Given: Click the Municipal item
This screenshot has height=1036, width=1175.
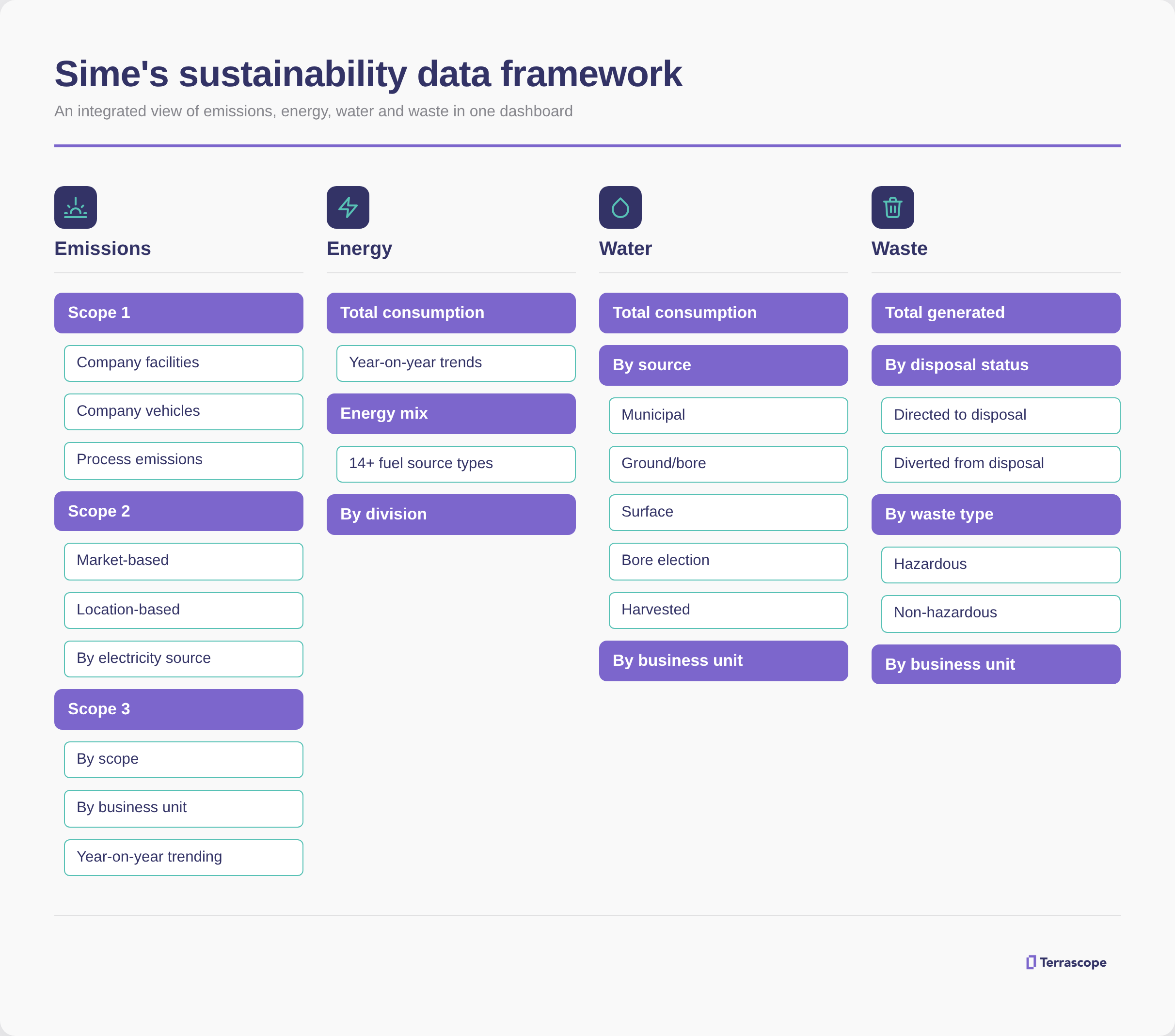Looking at the screenshot, I should [x=728, y=415].
